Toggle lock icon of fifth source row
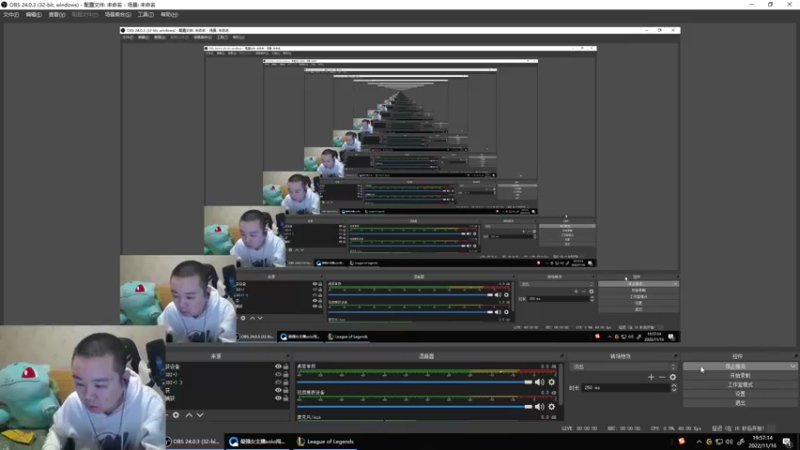Screen dimensions: 800x450 pyautogui.click(x=286, y=398)
